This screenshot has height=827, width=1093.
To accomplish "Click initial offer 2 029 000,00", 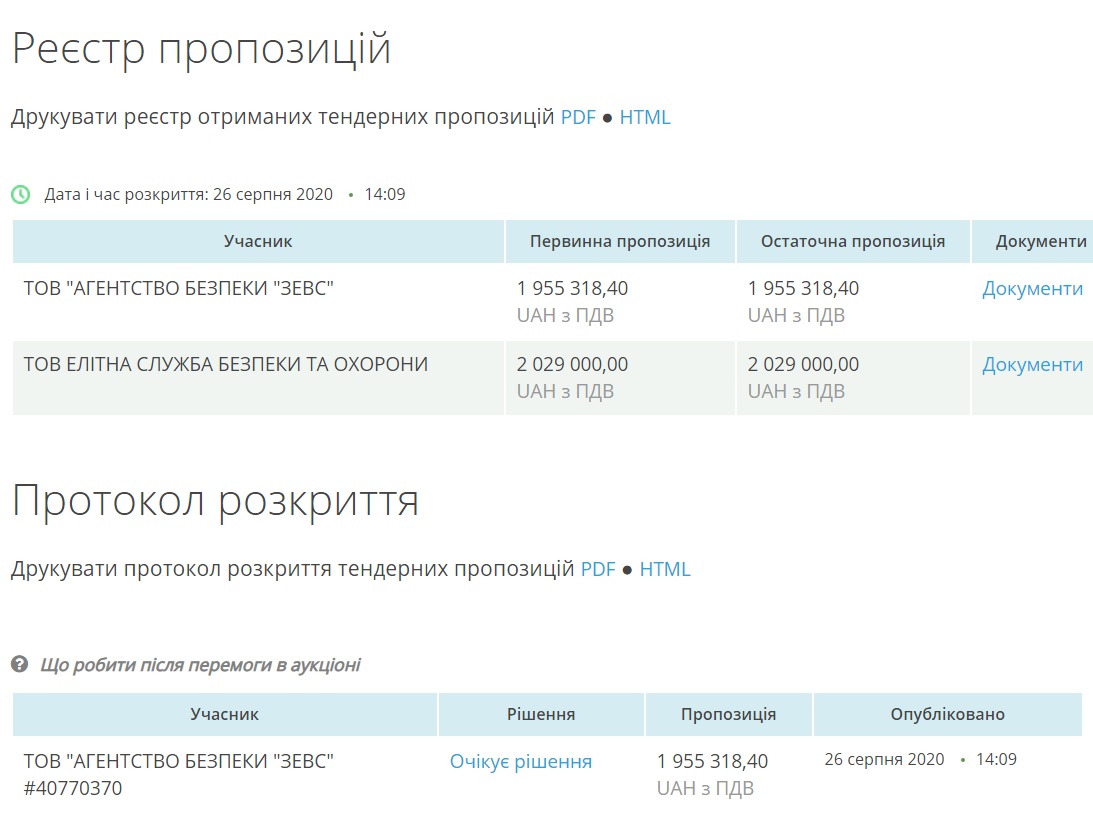I will [572, 364].
